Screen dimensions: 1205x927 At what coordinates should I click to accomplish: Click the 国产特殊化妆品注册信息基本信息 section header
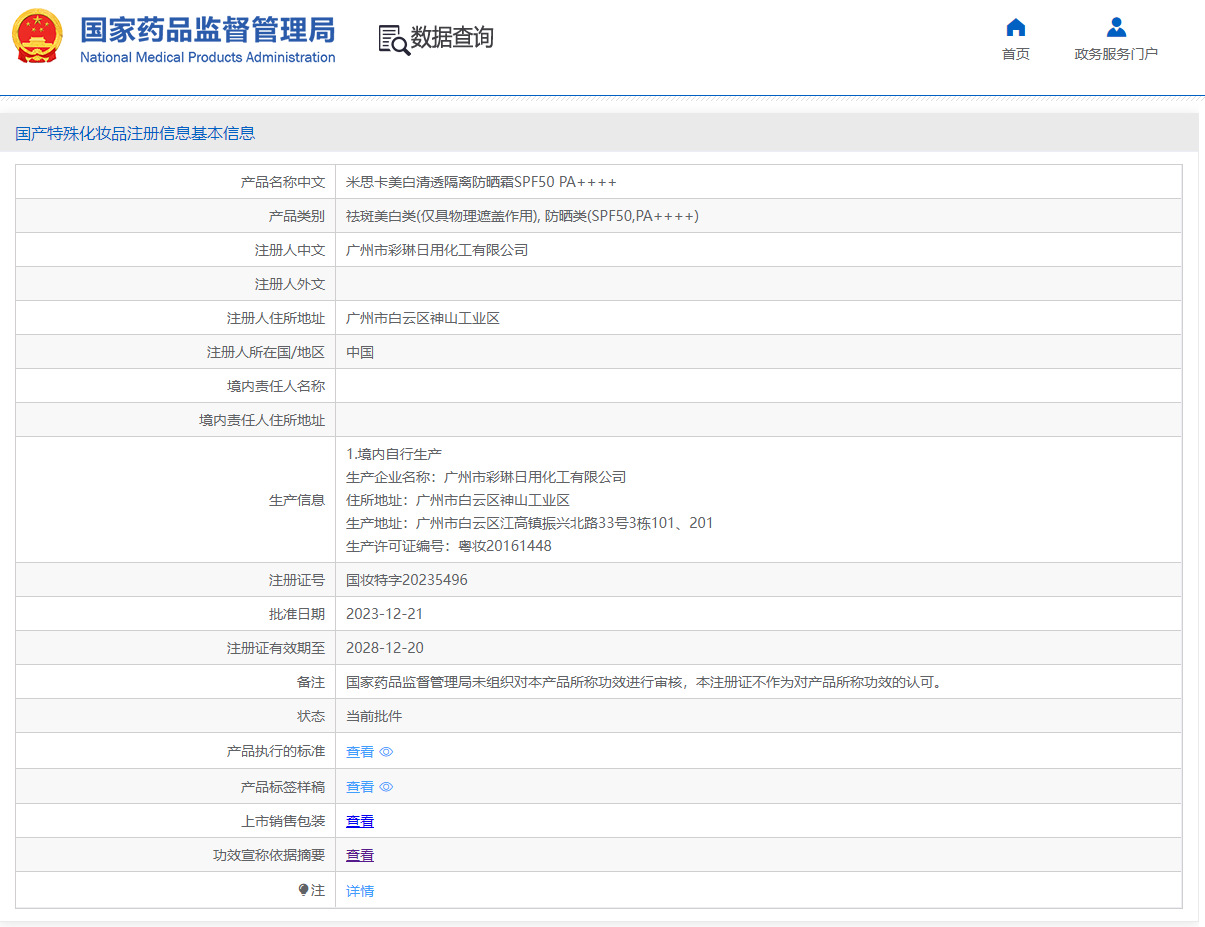[x=135, y=133]
